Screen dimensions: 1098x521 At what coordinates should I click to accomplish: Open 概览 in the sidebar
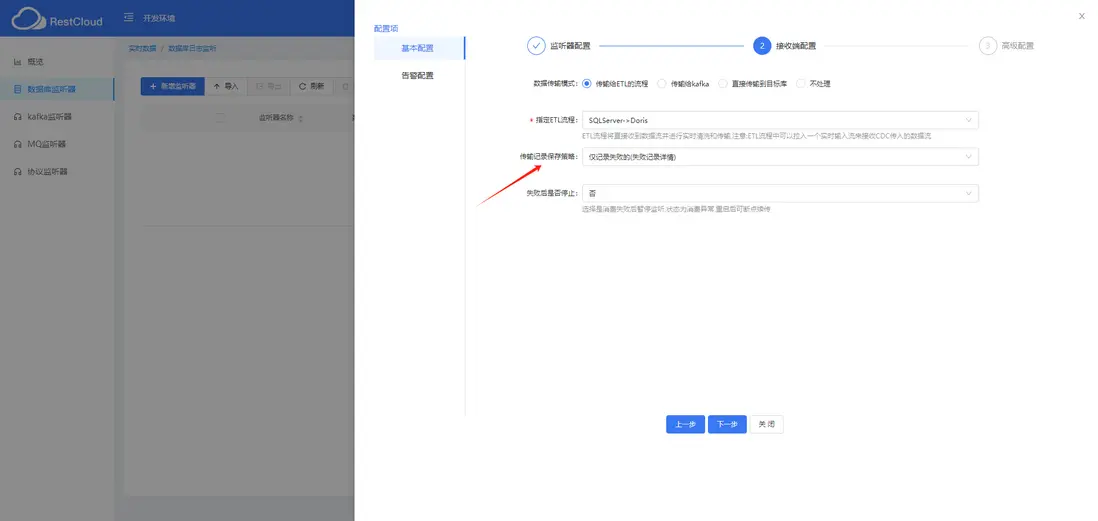click(57, 62)
